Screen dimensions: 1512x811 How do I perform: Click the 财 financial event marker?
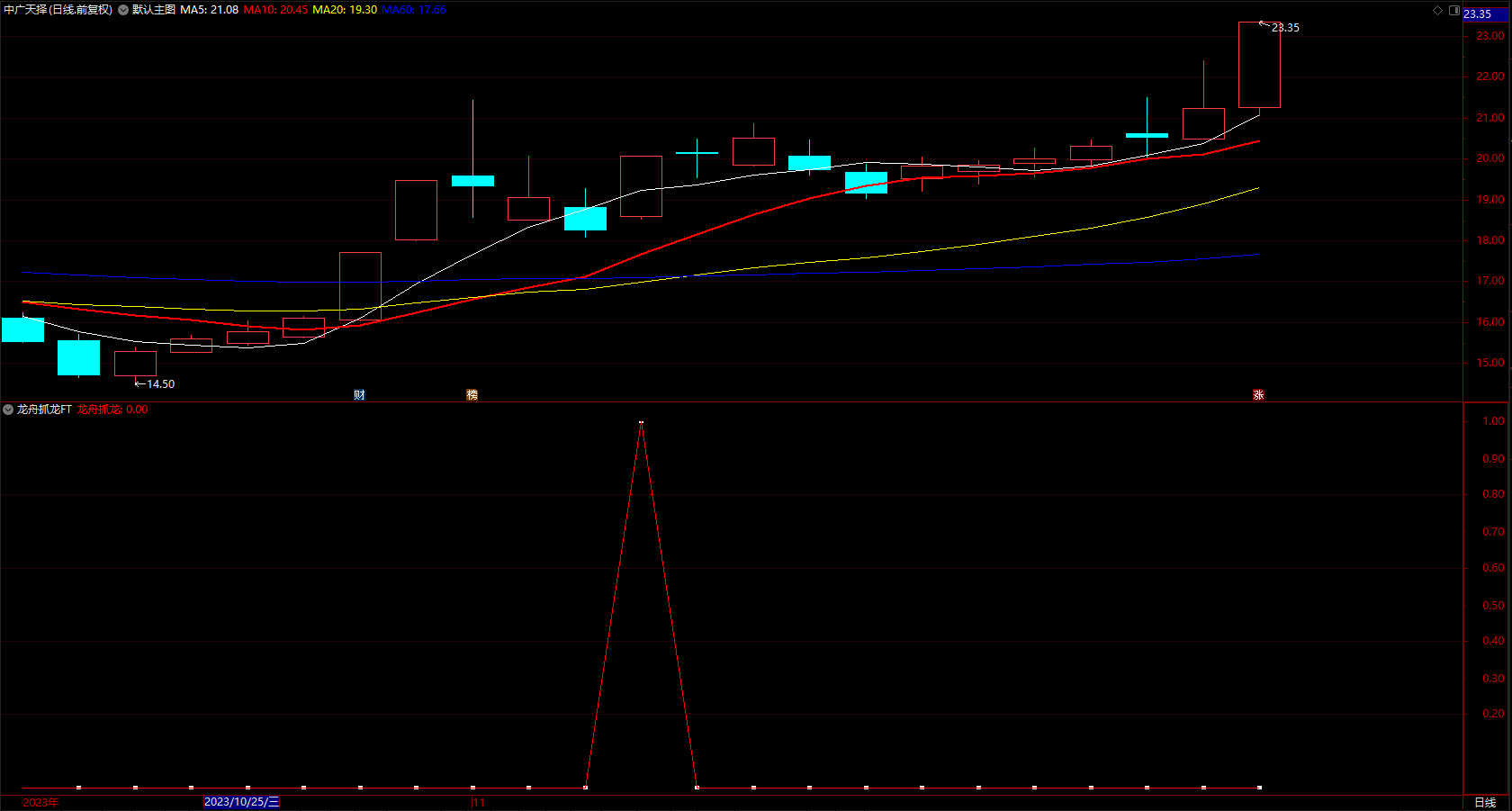pyautogui.click(x=359, y=395)
